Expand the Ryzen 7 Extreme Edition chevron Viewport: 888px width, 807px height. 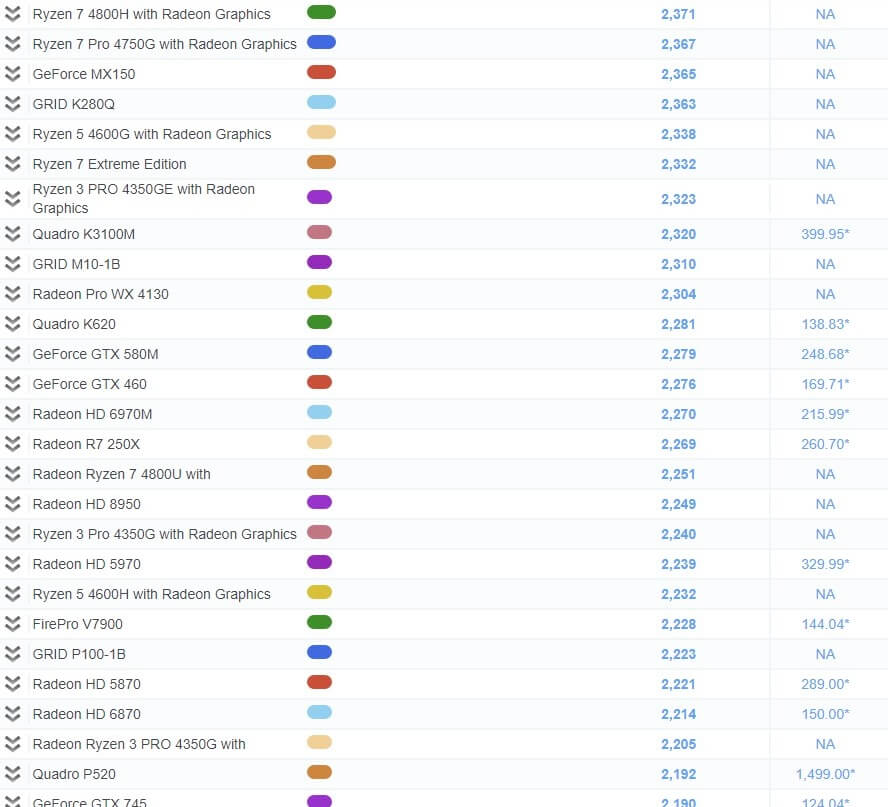click(x=12, y=164)
